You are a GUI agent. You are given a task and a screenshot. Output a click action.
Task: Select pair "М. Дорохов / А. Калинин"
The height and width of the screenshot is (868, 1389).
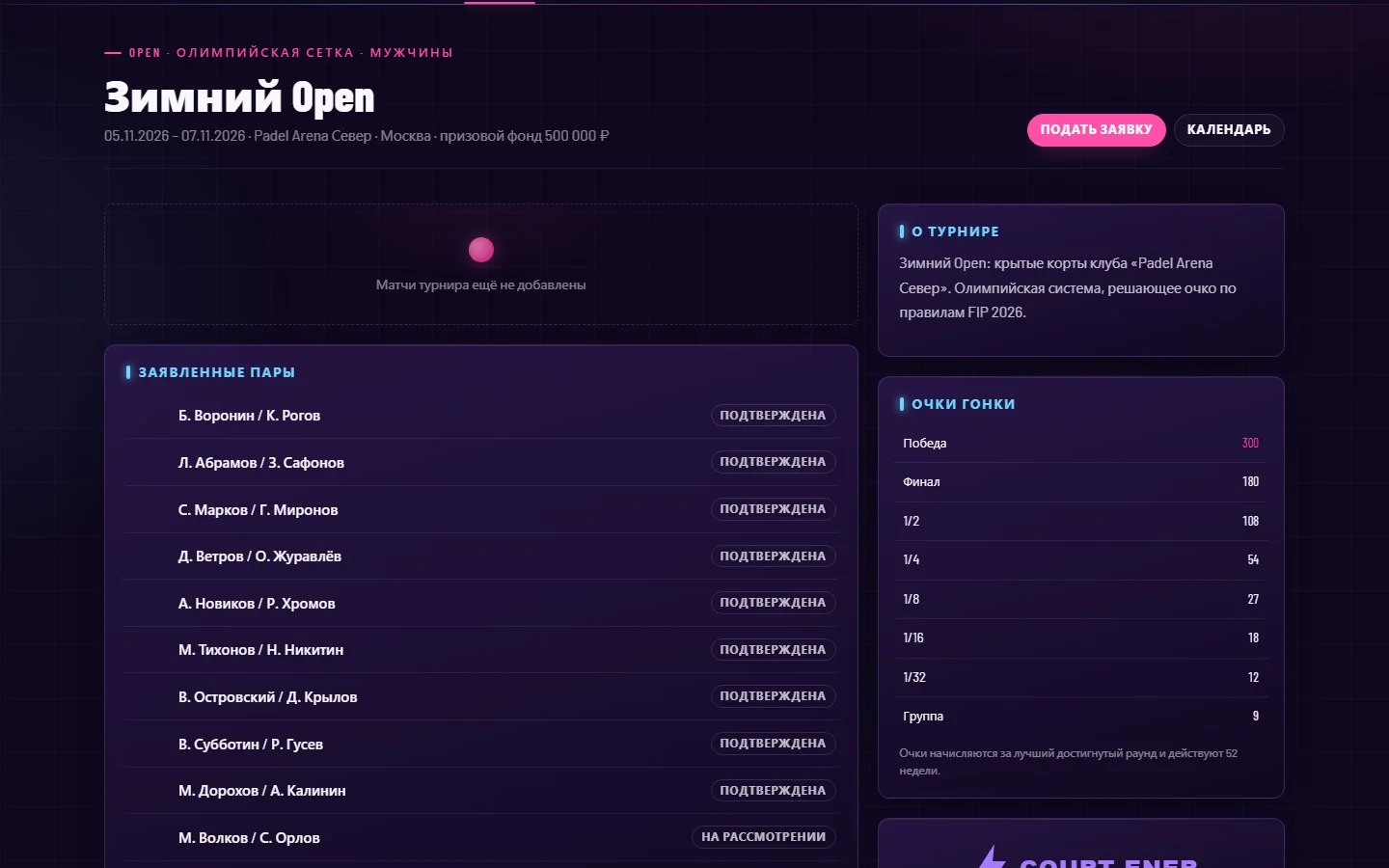pos(261,791)
